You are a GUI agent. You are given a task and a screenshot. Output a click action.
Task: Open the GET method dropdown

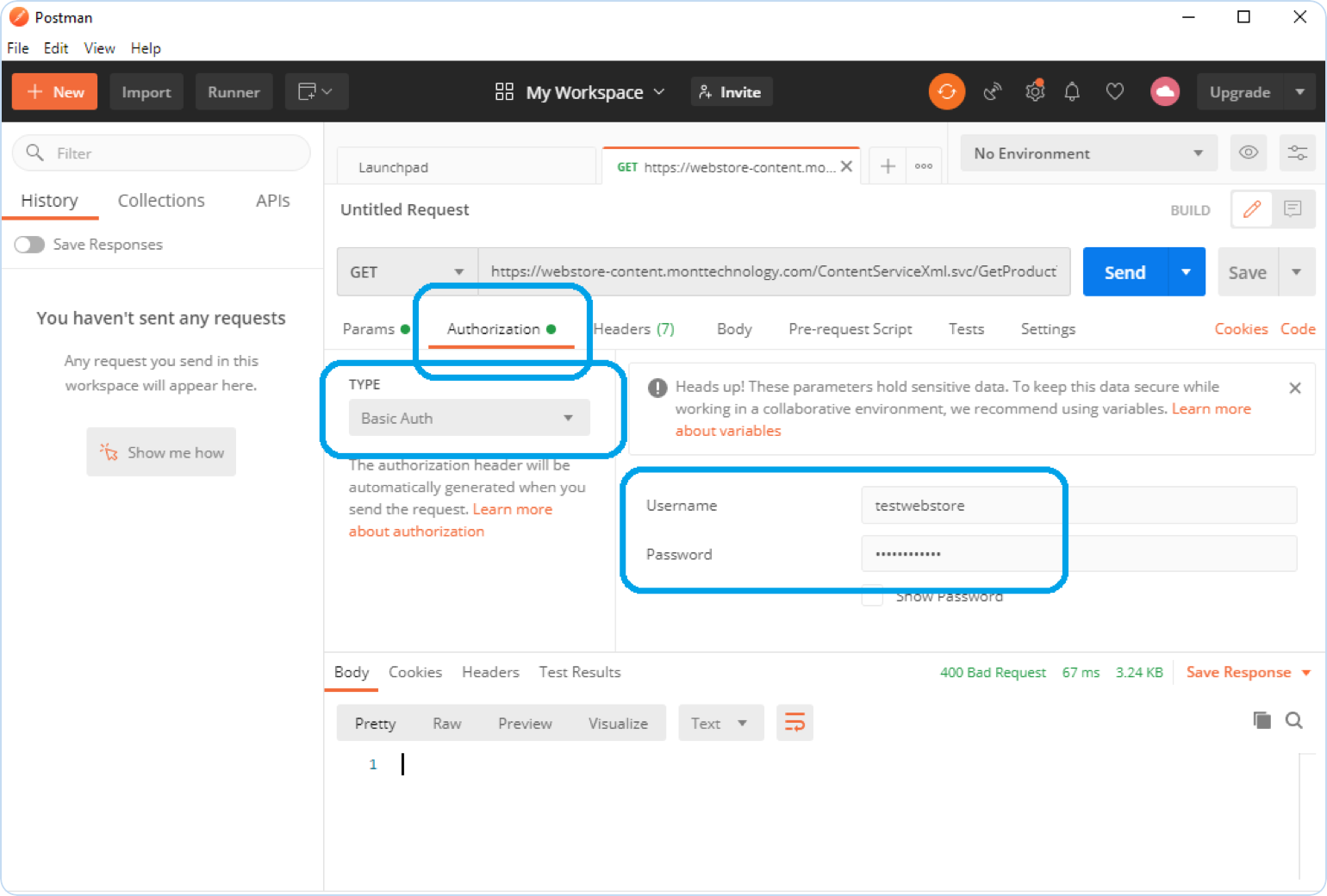[x=407, y=272]
